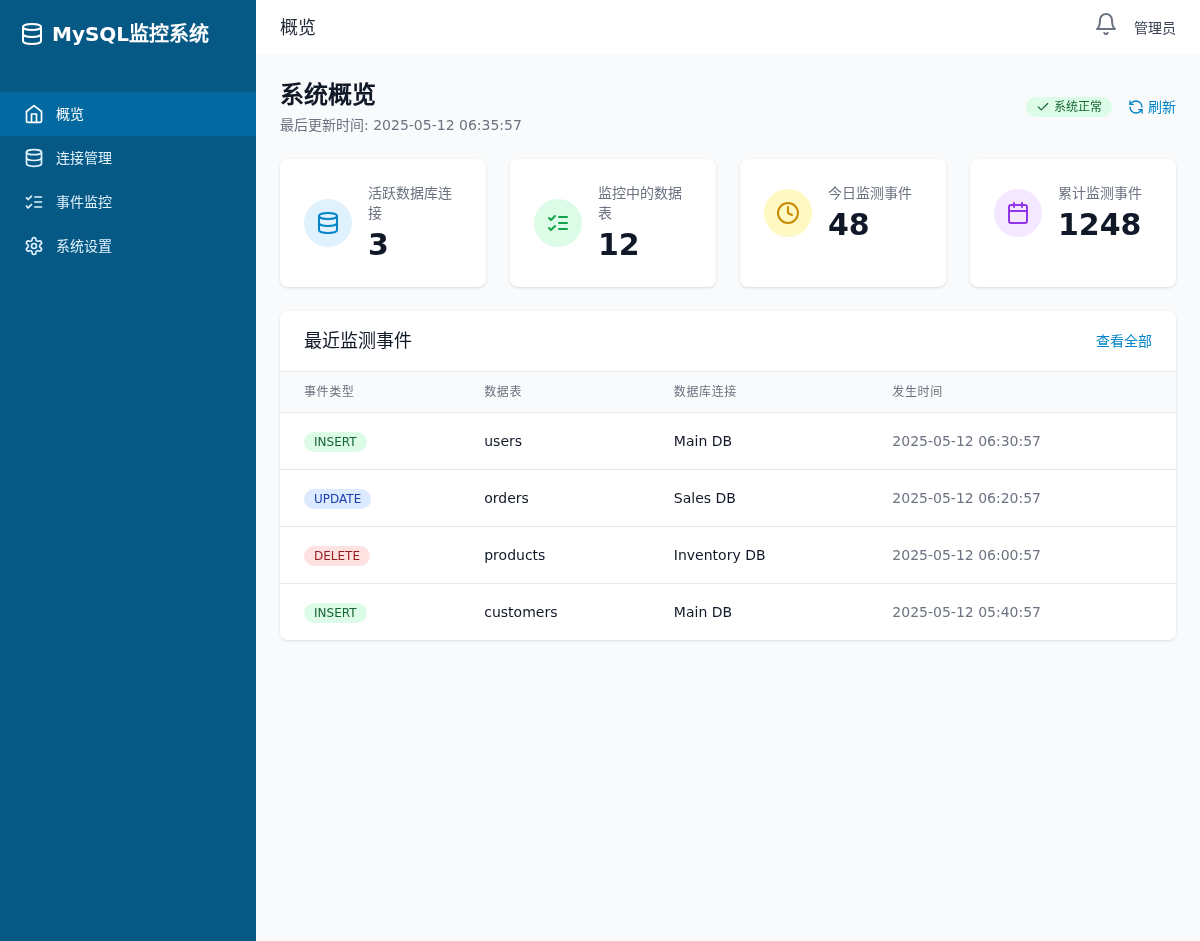Click the DELETE badge in the products row
This screenshot has height=941, width=1200.
tap(337, 556)
